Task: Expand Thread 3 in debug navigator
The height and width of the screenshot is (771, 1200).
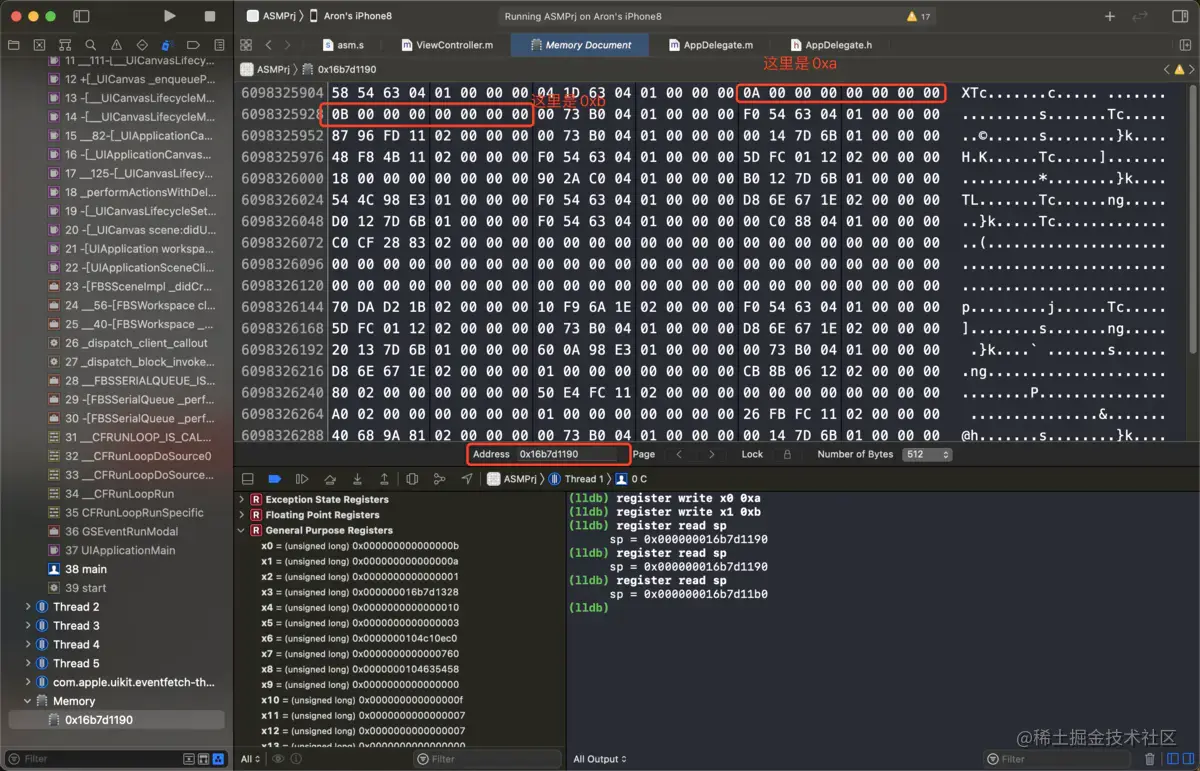Action: pos(28,626)
